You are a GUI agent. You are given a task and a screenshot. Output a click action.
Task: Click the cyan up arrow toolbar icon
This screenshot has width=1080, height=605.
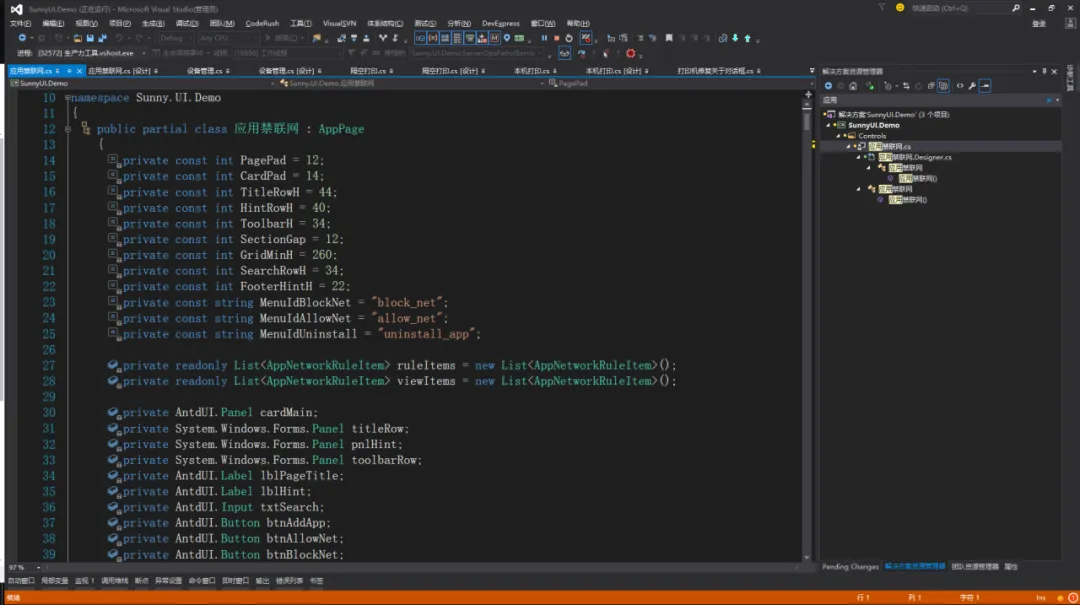coord(748,38)
